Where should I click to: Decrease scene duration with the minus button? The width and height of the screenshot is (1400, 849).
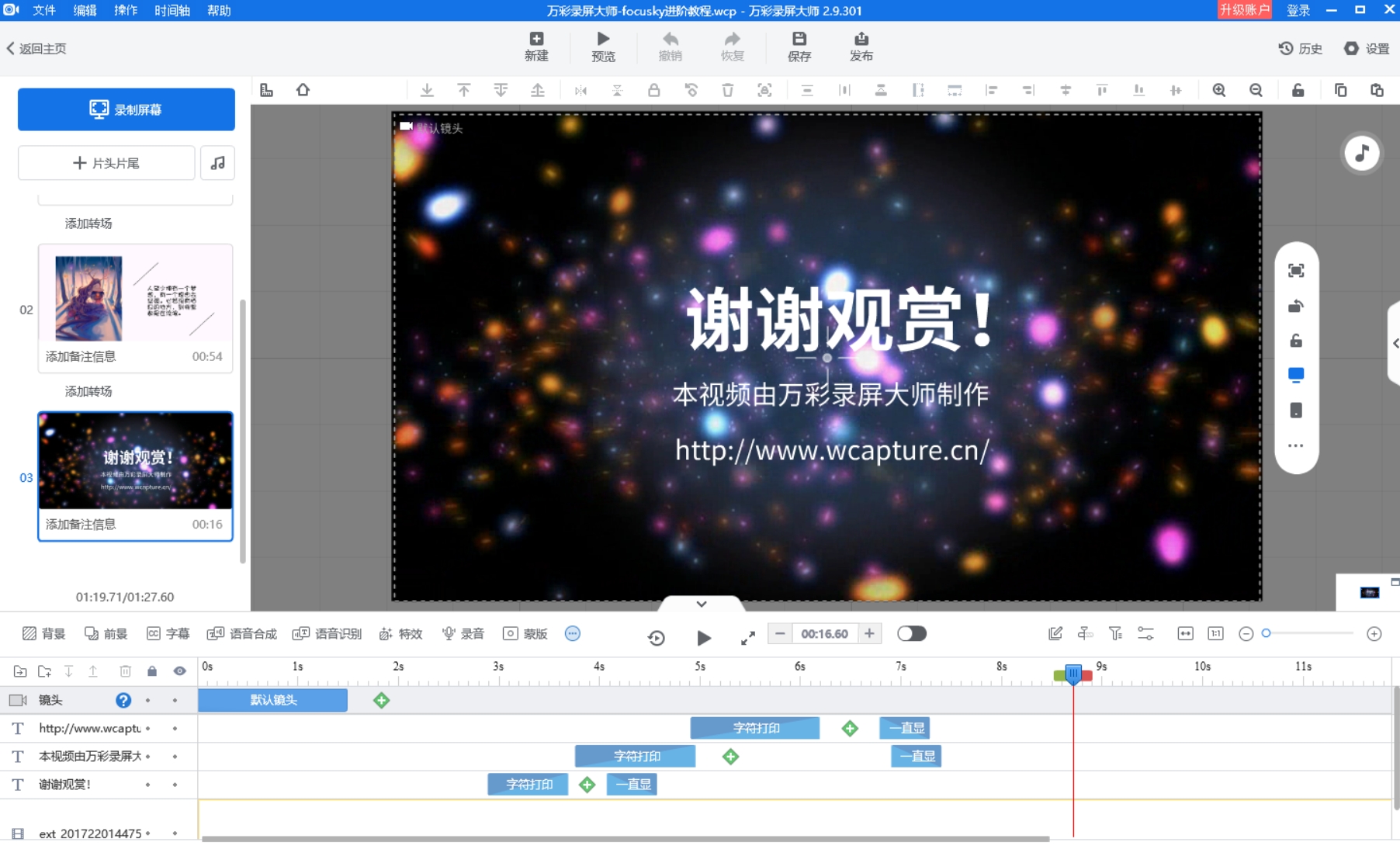pos(780,633)
